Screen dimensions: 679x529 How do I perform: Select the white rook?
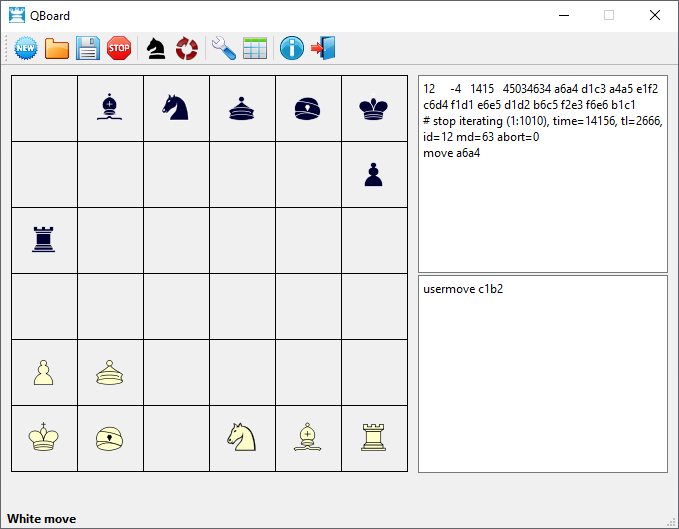pos(374,438)
